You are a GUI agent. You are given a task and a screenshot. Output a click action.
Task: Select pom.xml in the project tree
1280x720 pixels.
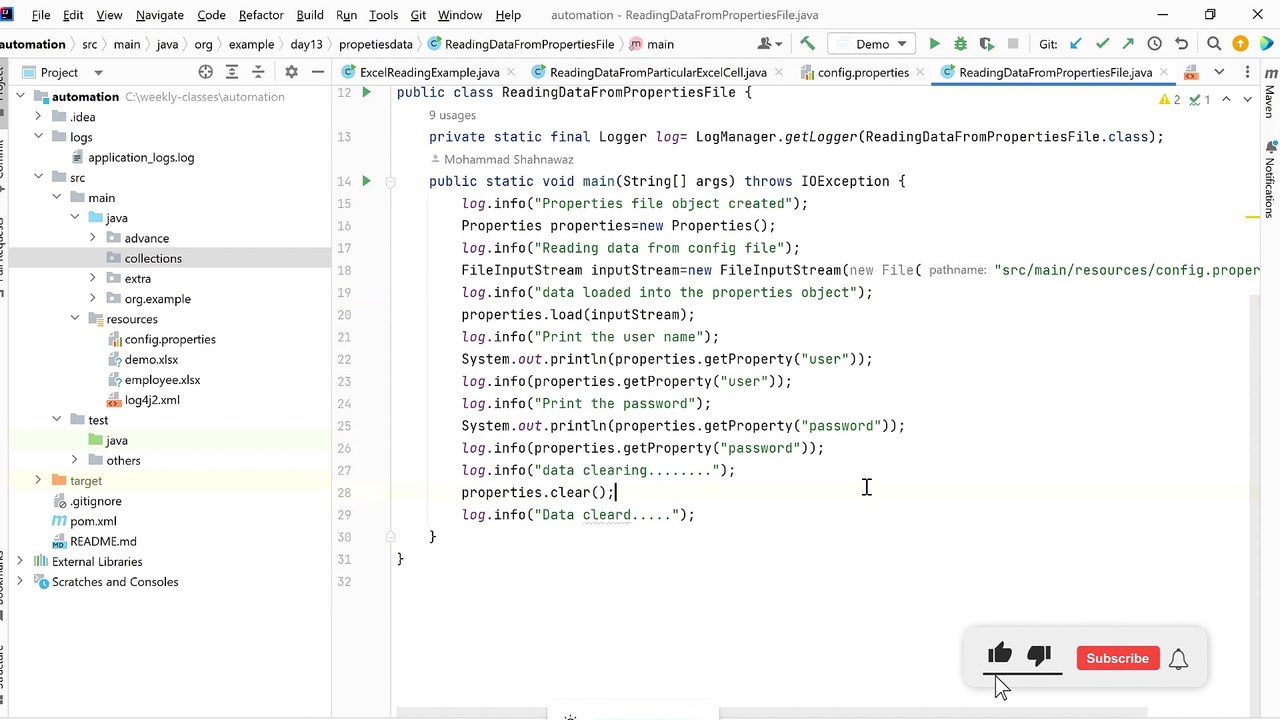click(x=93, y=521)
